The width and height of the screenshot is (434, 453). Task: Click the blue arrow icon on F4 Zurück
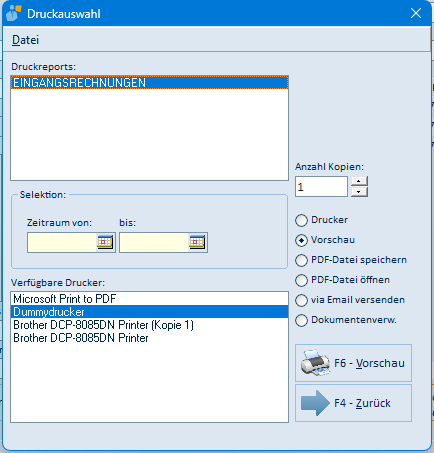[315, 403]
